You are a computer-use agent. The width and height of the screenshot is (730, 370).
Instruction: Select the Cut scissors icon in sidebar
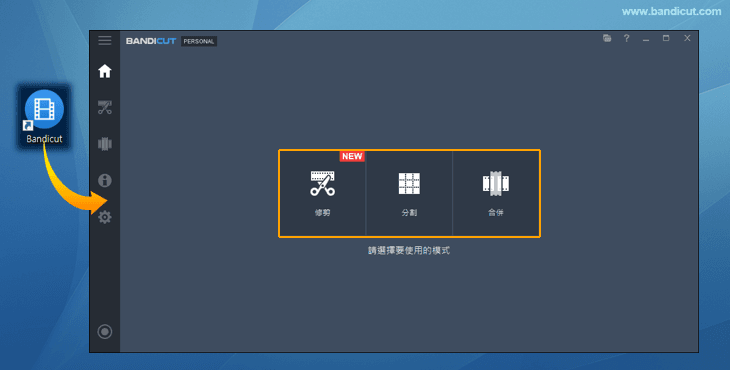click(105, 108)
